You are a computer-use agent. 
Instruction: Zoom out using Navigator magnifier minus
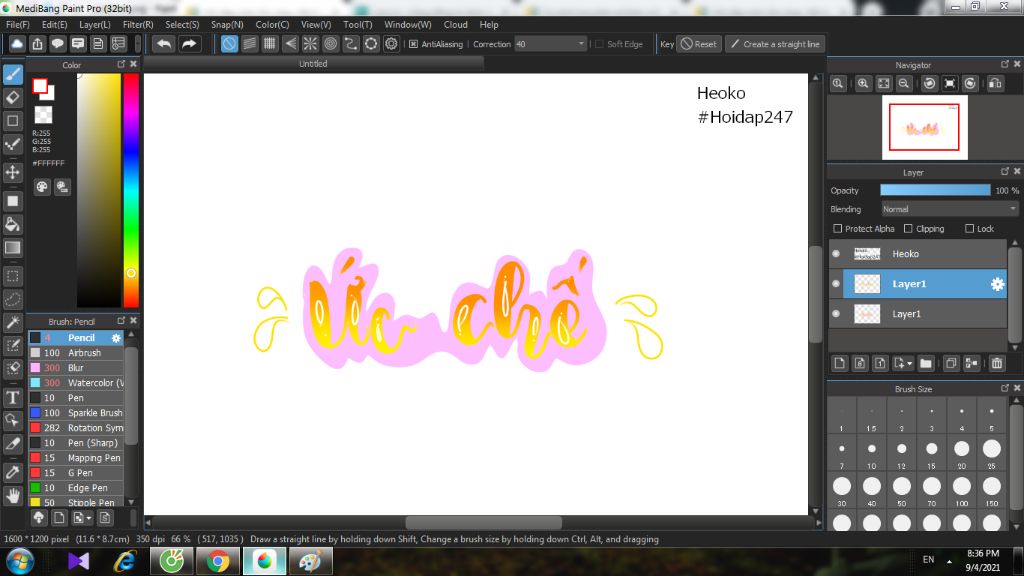[904, 84]
